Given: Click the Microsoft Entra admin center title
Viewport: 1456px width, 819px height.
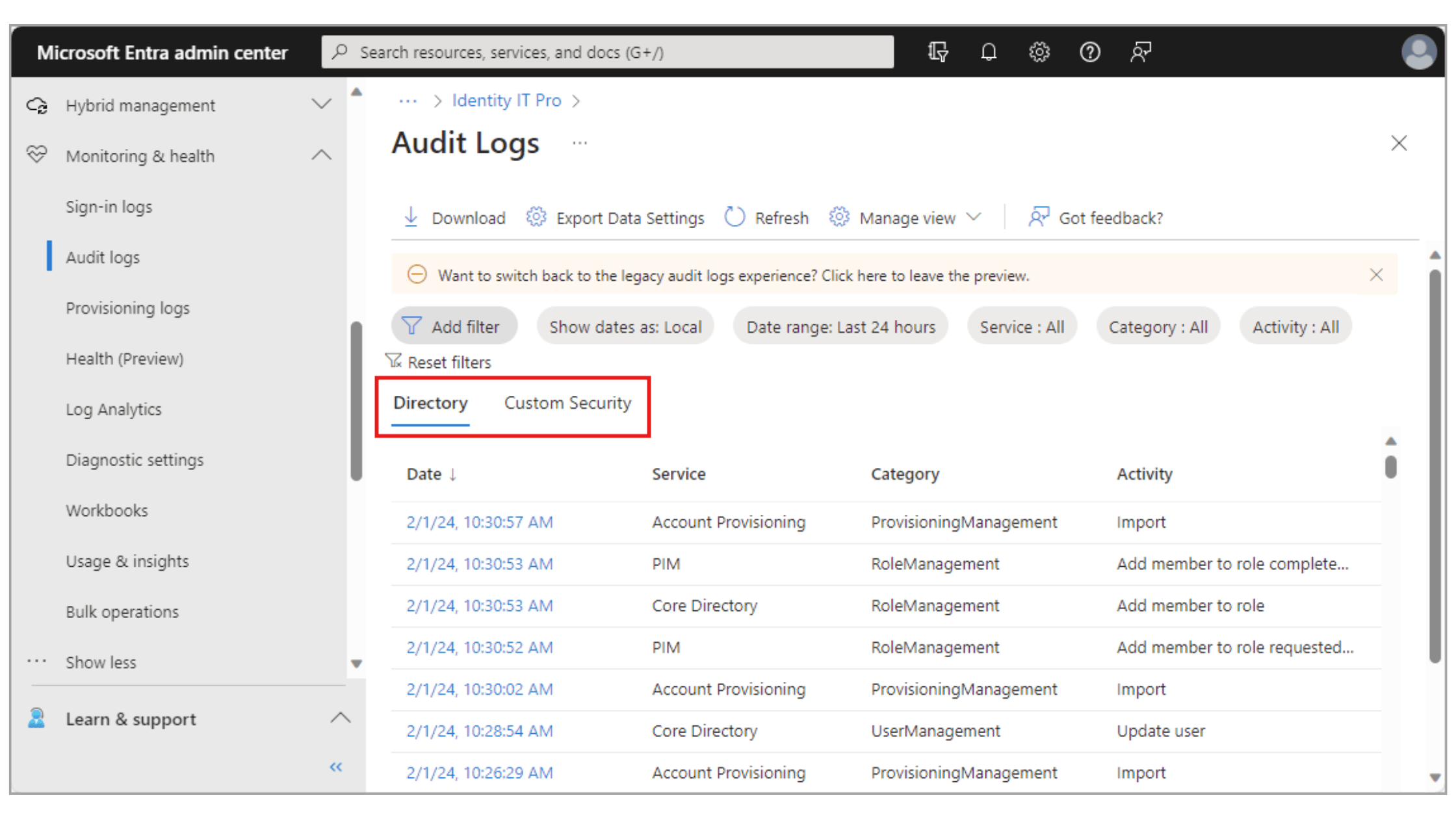Looking at the screenshot, I should coord(162,53).
